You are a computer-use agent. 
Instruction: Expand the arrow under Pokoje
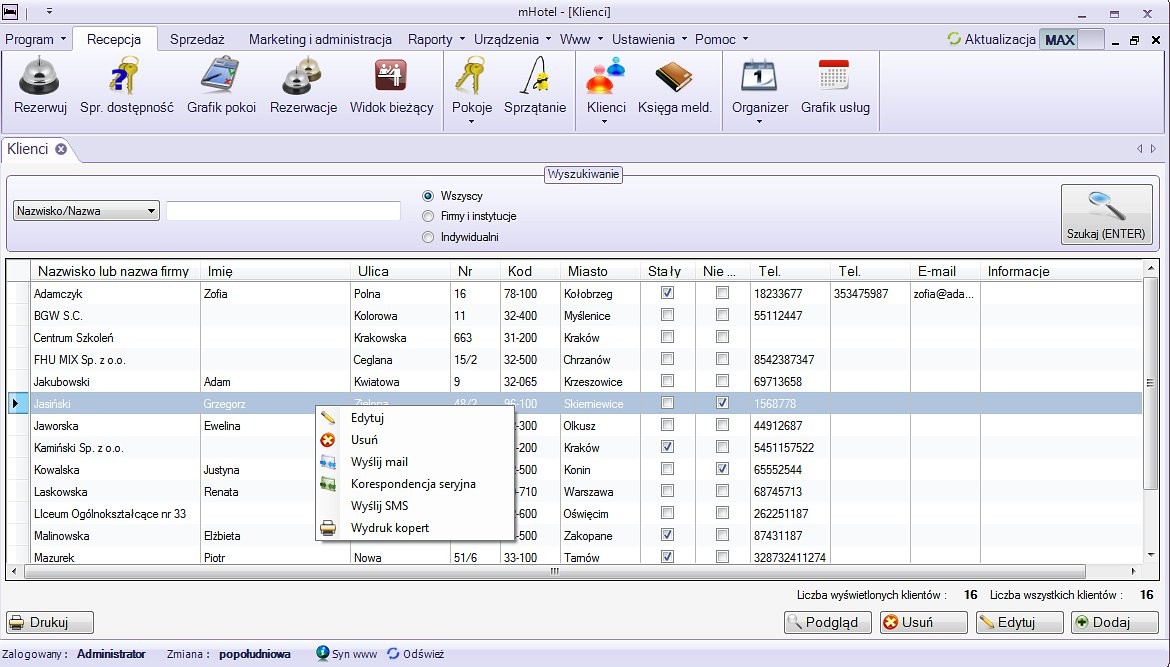tap(472, 122)
